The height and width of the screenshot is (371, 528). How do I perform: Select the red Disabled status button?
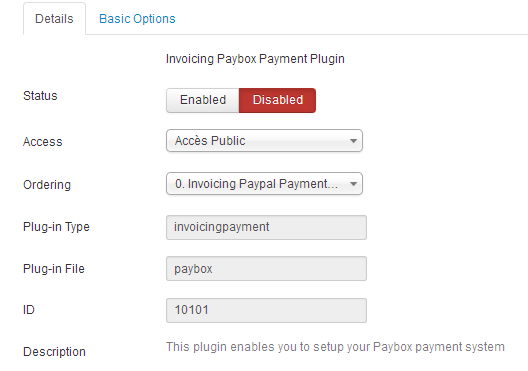click(277, 100)
